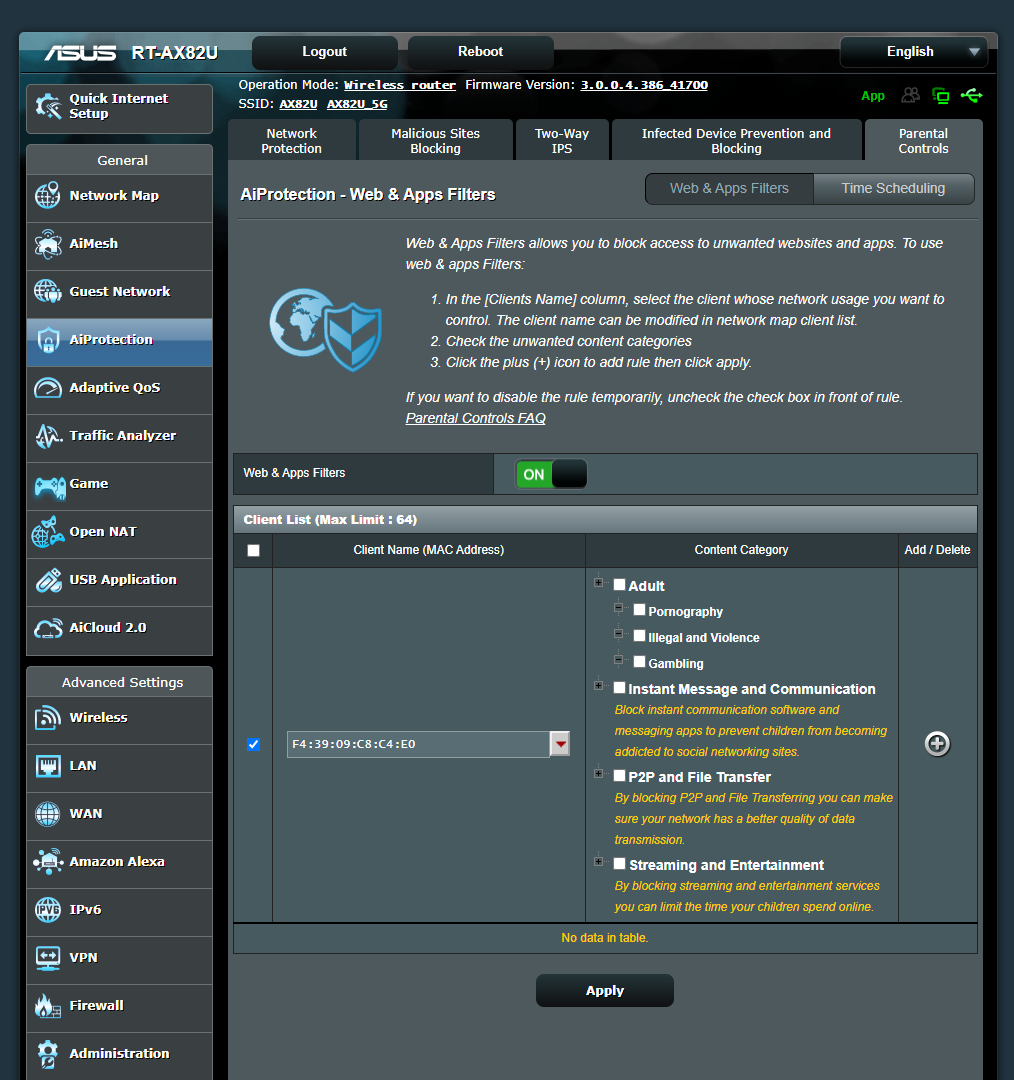Open VPN settings icon
This screenshot has height=1080, width=1014.
click(x=48, y=958)
